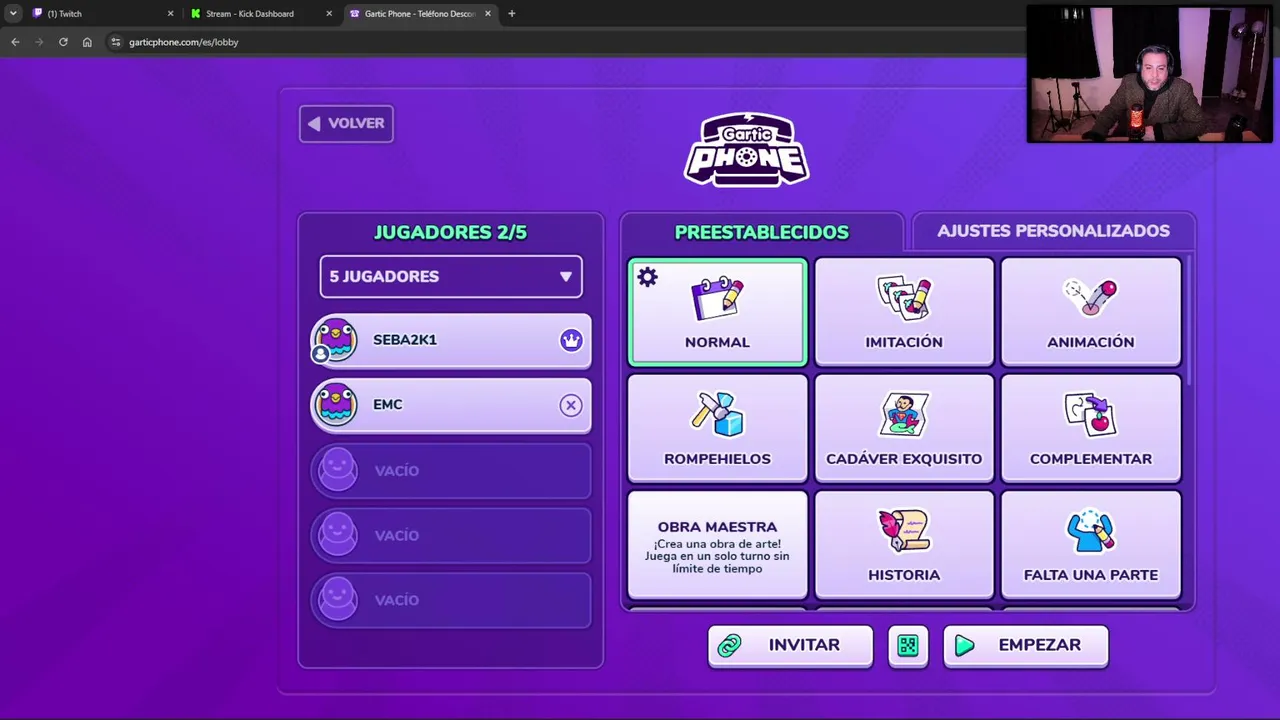Image resolution: width=1280 pixels, height=720 pixels.
Task: Open the gear settings on the NORMAL preset
Action: tap(648, 277)
